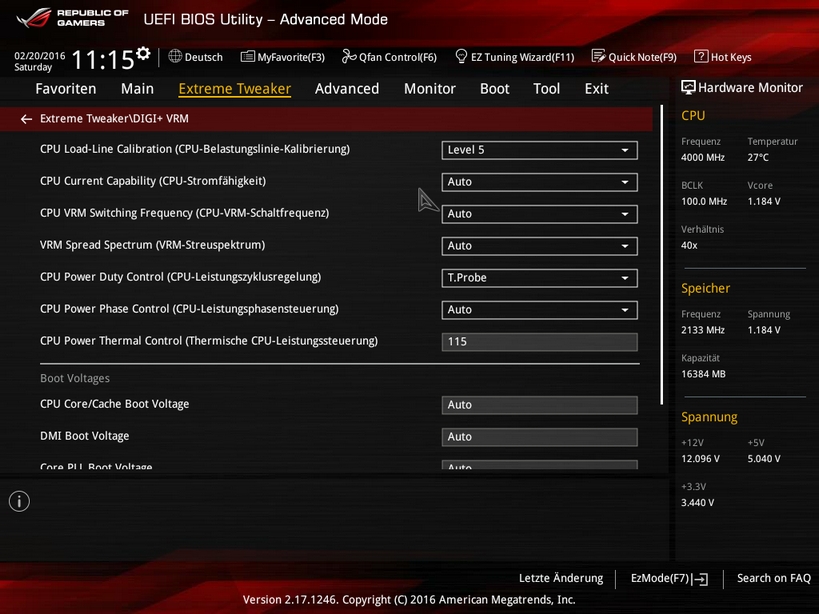Click +3.3V reading 3.440 V
The height and width of the screenshot is (614, 819).
tap(697, 503)
